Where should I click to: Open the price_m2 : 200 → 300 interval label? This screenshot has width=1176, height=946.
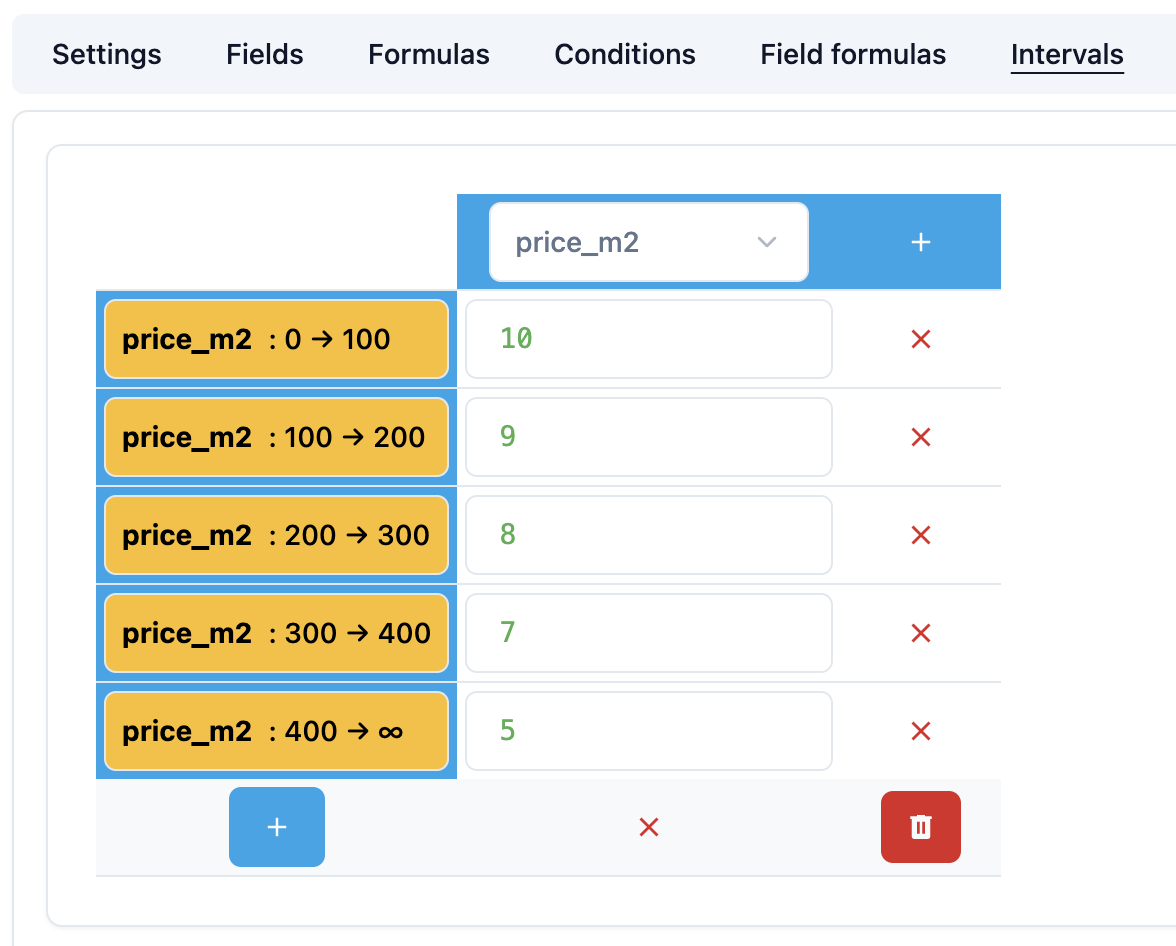click(x=276, y=535)
